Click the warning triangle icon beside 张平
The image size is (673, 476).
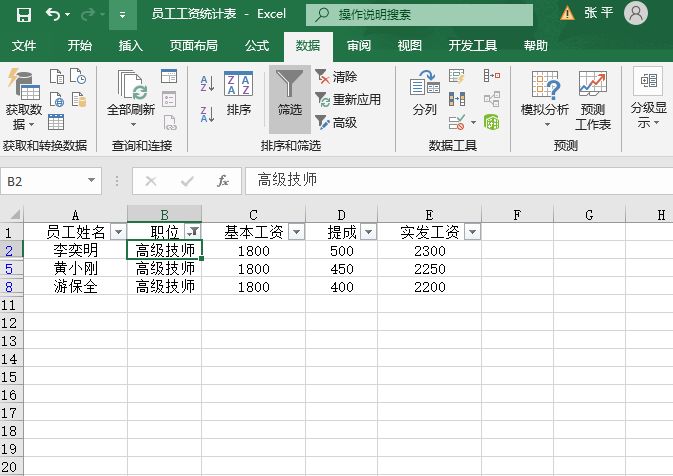coord(567,13)
